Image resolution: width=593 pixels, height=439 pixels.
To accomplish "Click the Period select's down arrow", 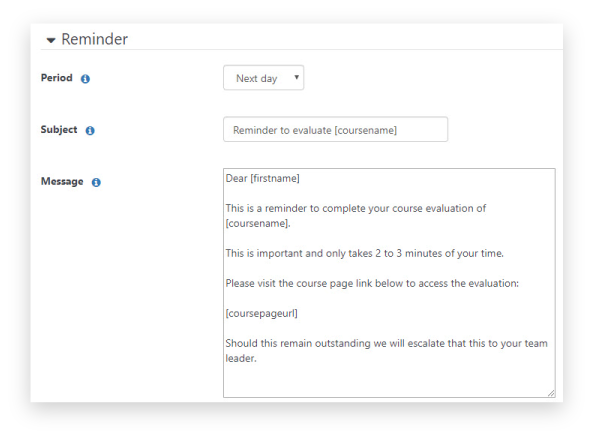I will (x=297, y=77).
